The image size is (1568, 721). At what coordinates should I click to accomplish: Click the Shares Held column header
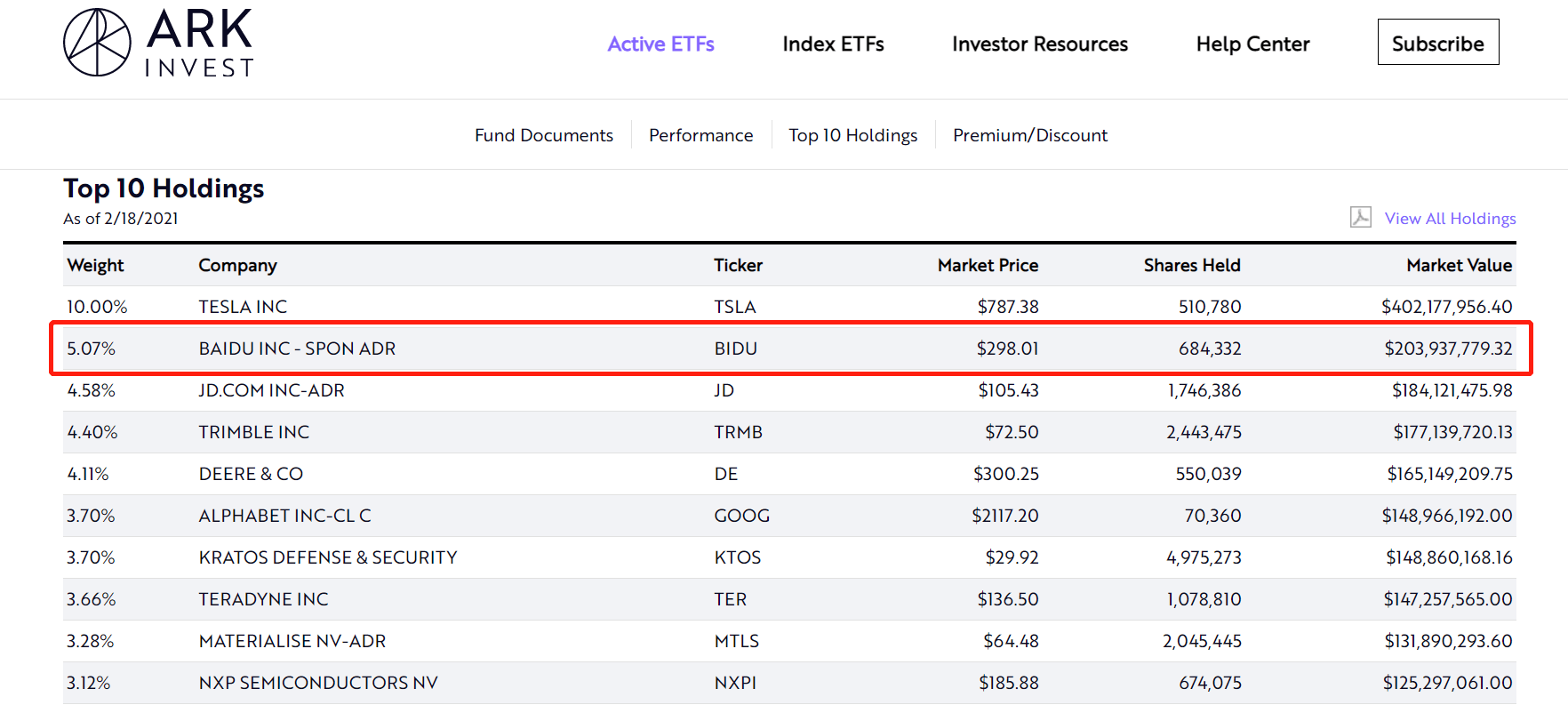tap(1191, 265)
